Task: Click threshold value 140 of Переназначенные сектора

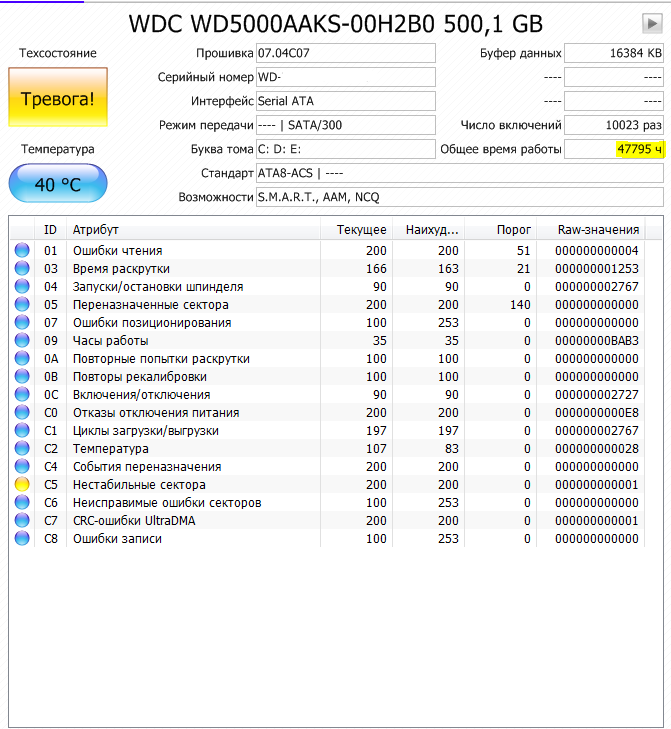Action: click(x=520, y=305)
